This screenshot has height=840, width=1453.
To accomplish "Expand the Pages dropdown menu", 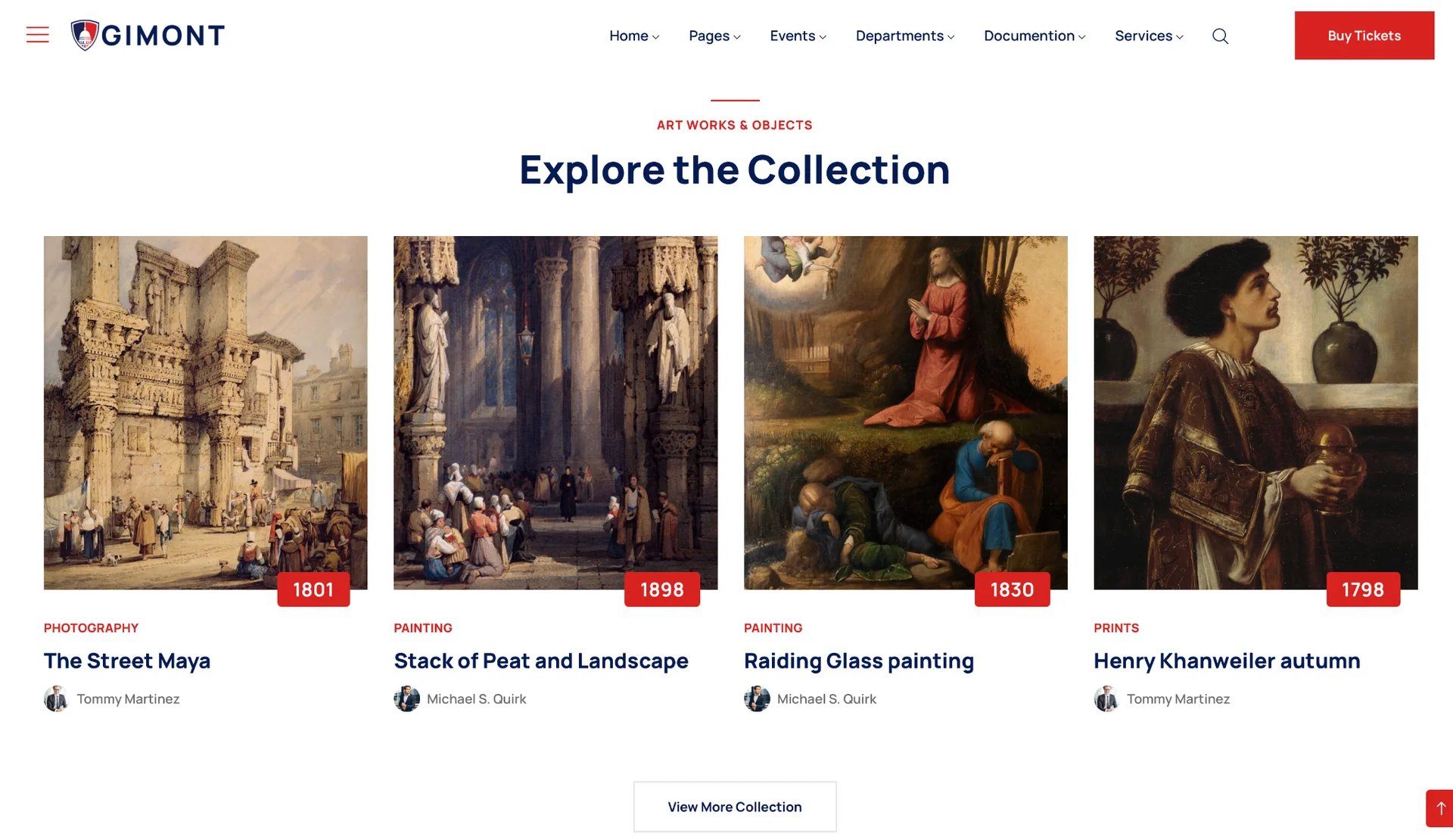I will click(x=714, y=36).
